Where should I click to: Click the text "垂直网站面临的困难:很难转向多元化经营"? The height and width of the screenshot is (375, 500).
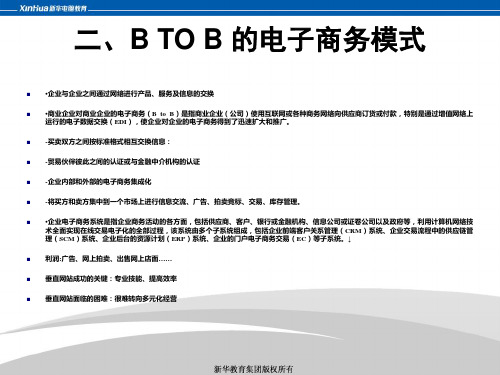point(111,299)
